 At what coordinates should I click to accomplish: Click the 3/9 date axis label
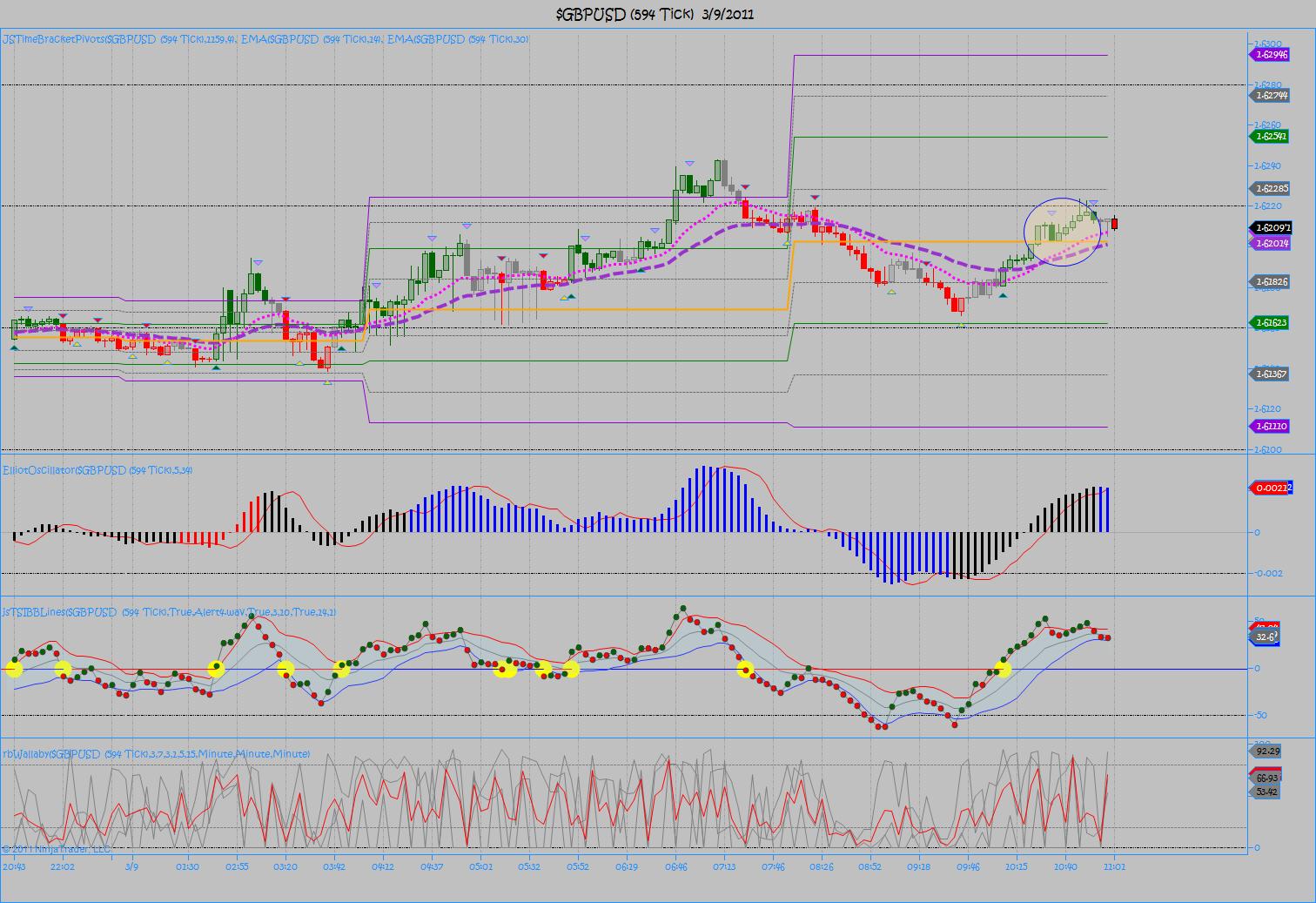131,866
